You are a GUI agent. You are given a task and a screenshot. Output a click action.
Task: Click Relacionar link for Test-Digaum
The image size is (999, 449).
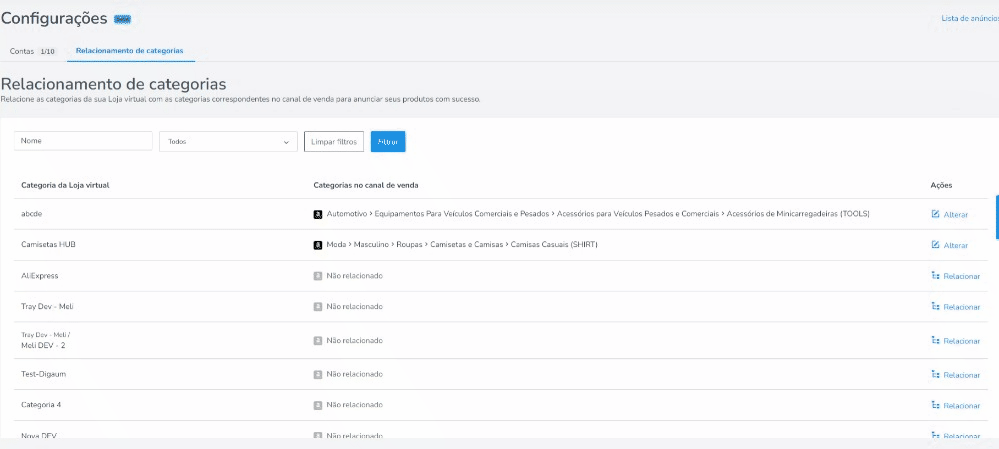(961, 375)
